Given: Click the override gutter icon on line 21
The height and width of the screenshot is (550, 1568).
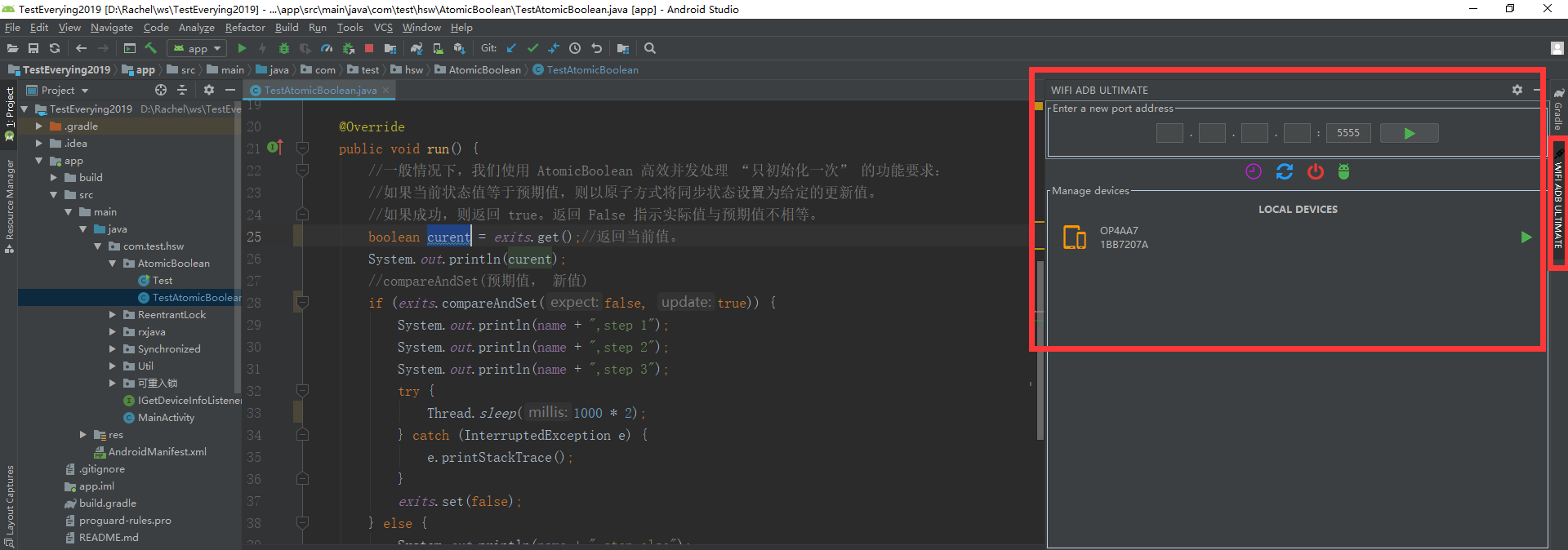Looking at the screenshot, I should click(275, 148).
